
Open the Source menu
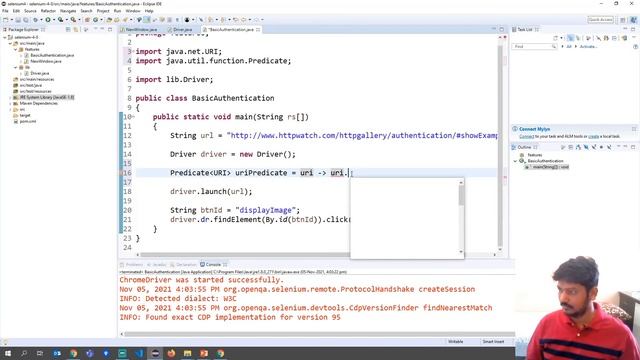(30, 11)
